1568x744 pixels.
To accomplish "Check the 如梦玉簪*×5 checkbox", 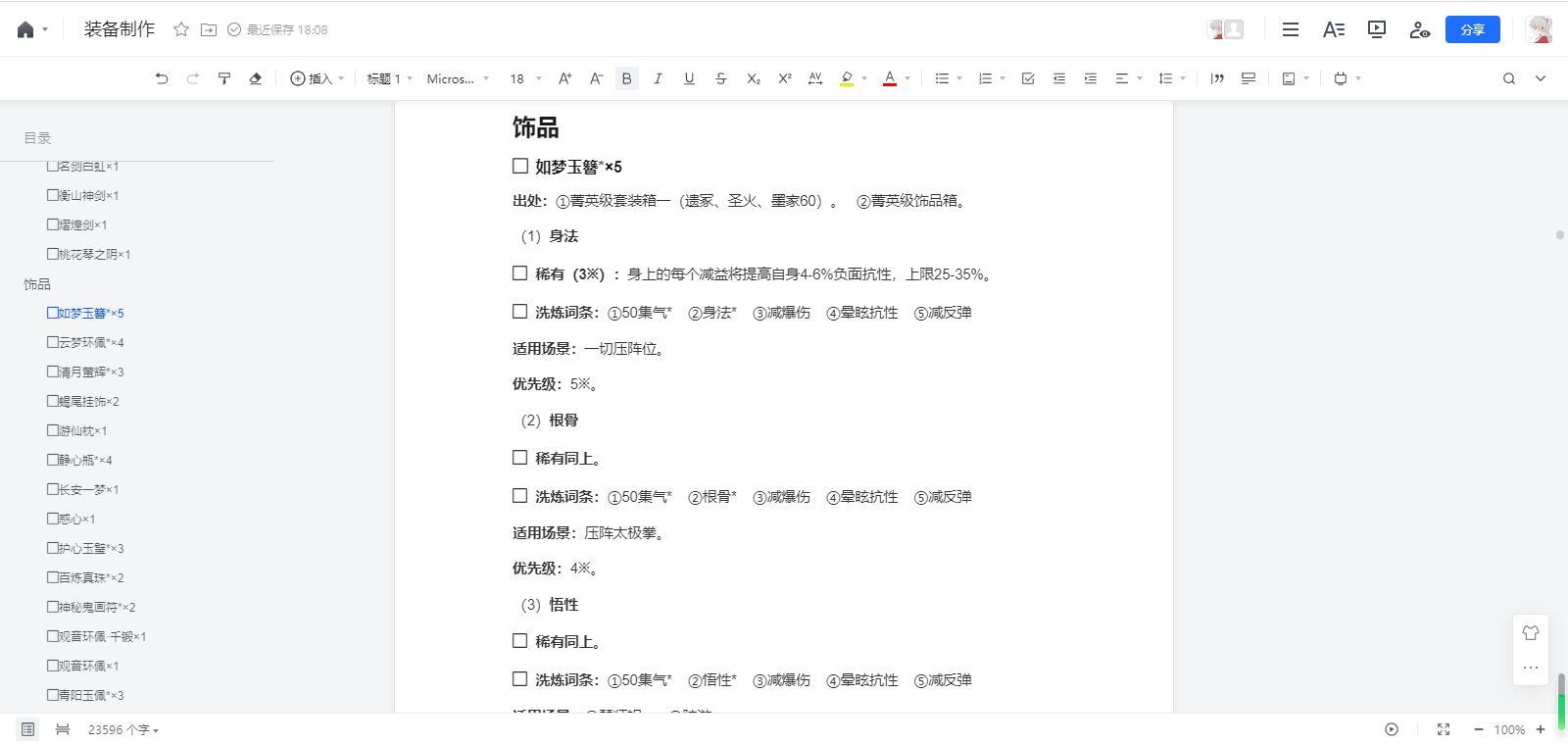I will click(520, 167).
